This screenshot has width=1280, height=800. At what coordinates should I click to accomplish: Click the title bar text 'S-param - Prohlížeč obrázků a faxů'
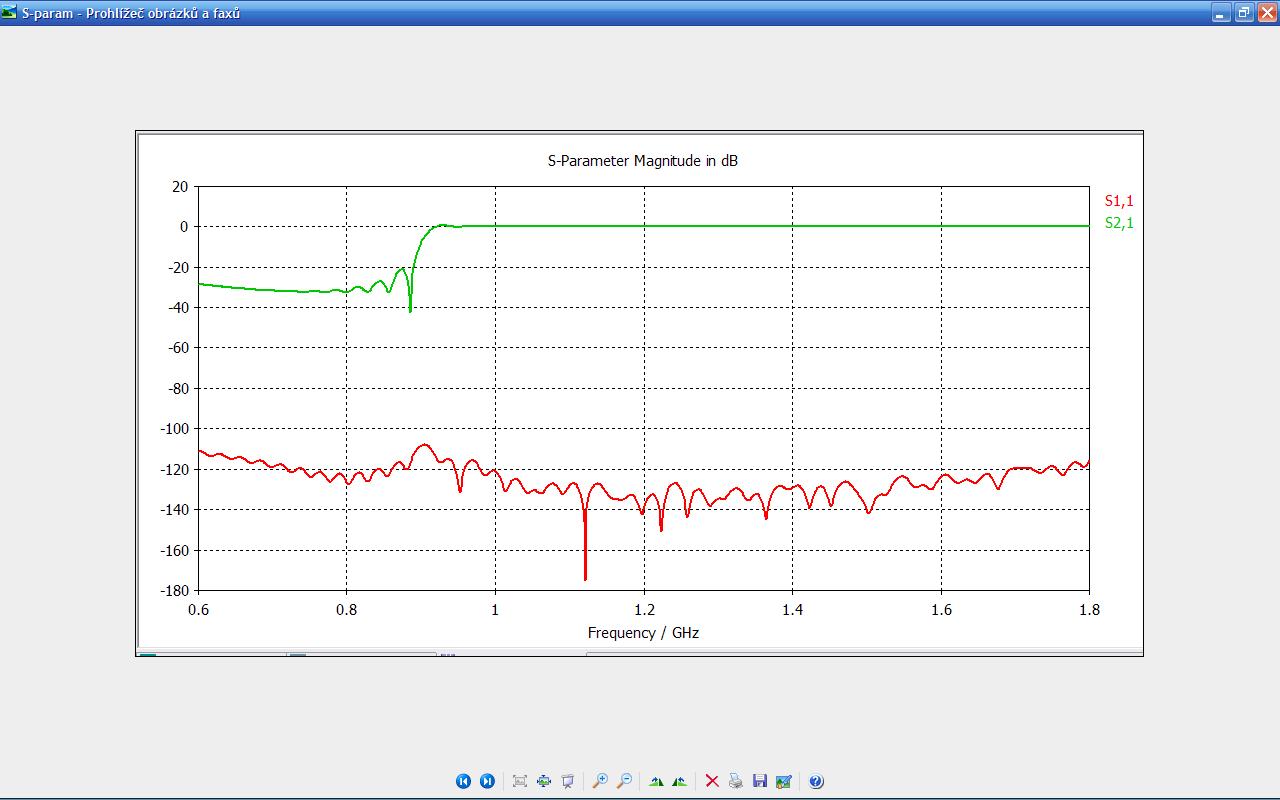(131, 13)
